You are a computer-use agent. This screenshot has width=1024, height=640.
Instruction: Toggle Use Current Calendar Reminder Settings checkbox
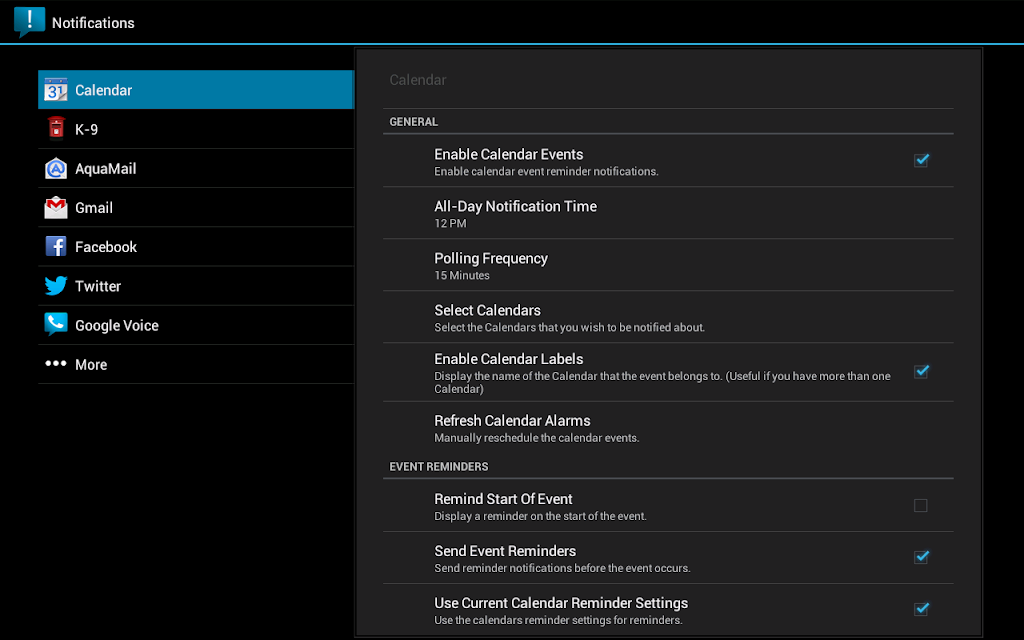(x=921, y=609)
